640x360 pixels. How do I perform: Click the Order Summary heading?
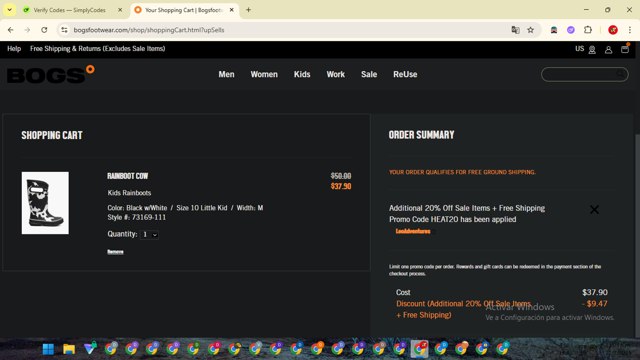421,135
